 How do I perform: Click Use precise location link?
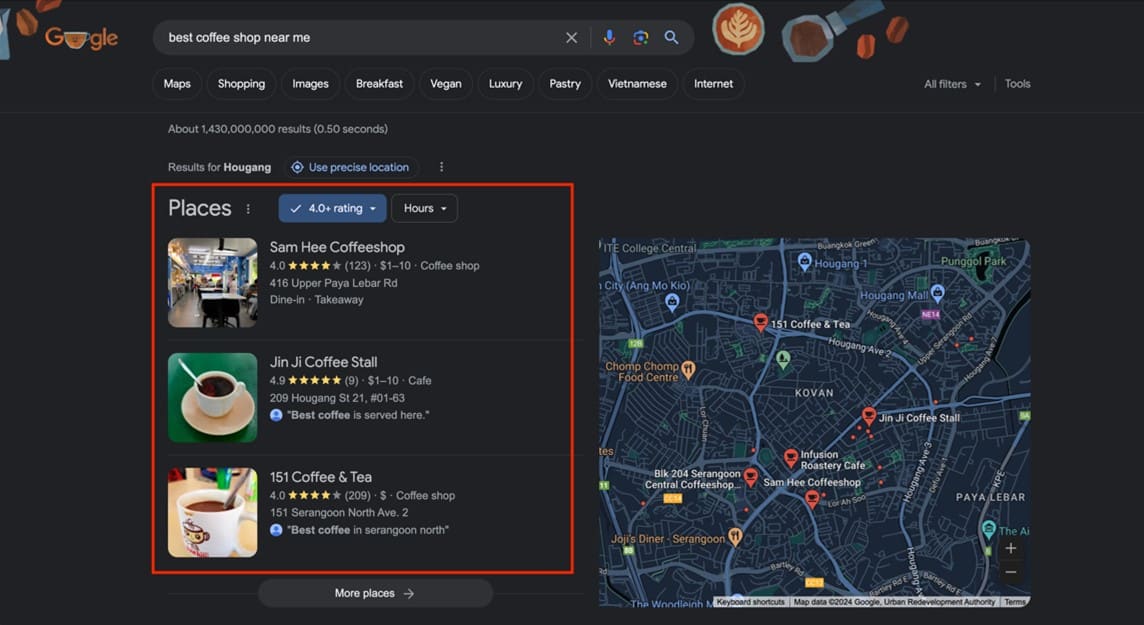pos(351,167)
